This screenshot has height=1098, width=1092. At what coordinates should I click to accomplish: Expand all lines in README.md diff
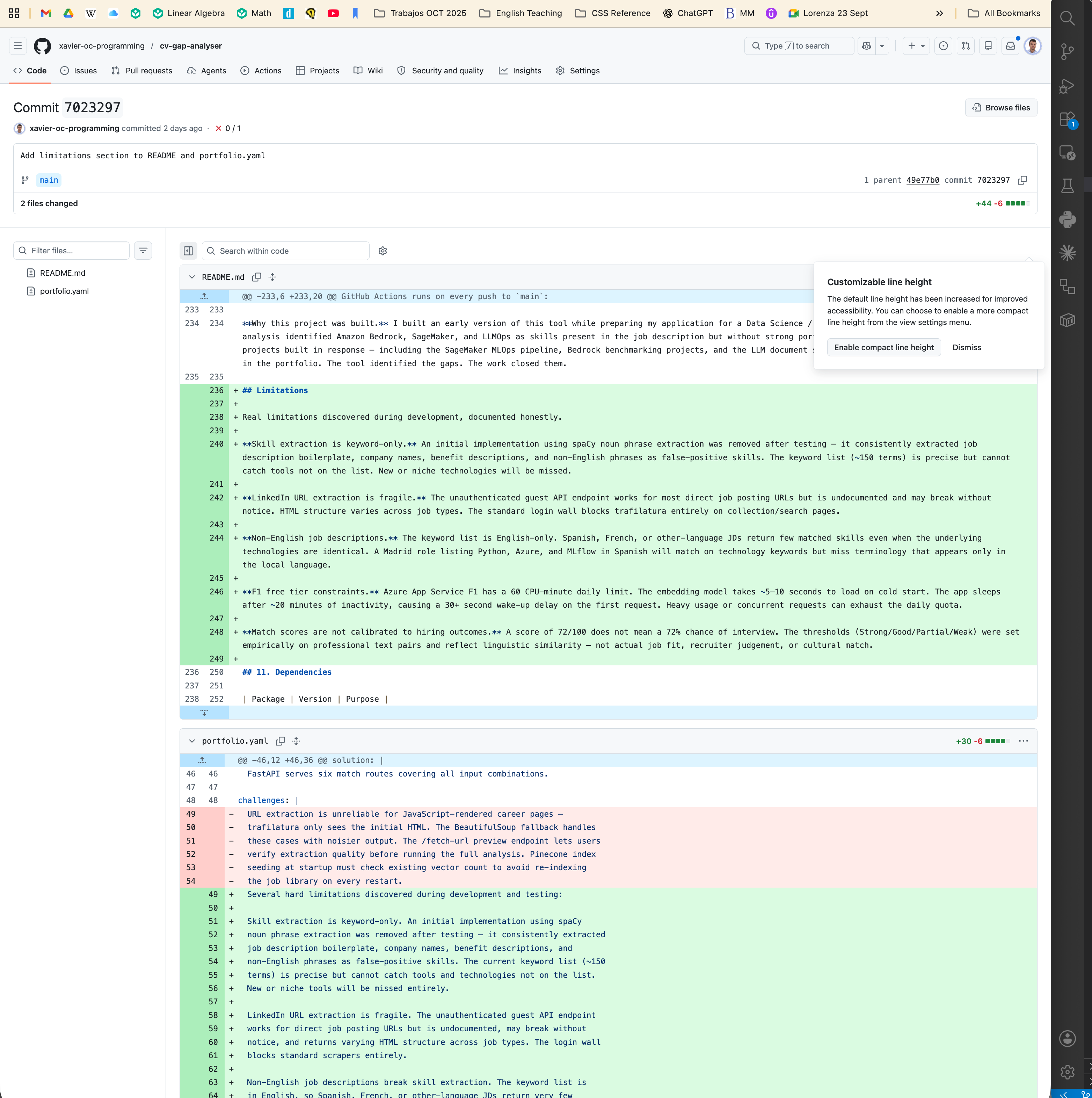pyautogui.click(x=273, y=277)
